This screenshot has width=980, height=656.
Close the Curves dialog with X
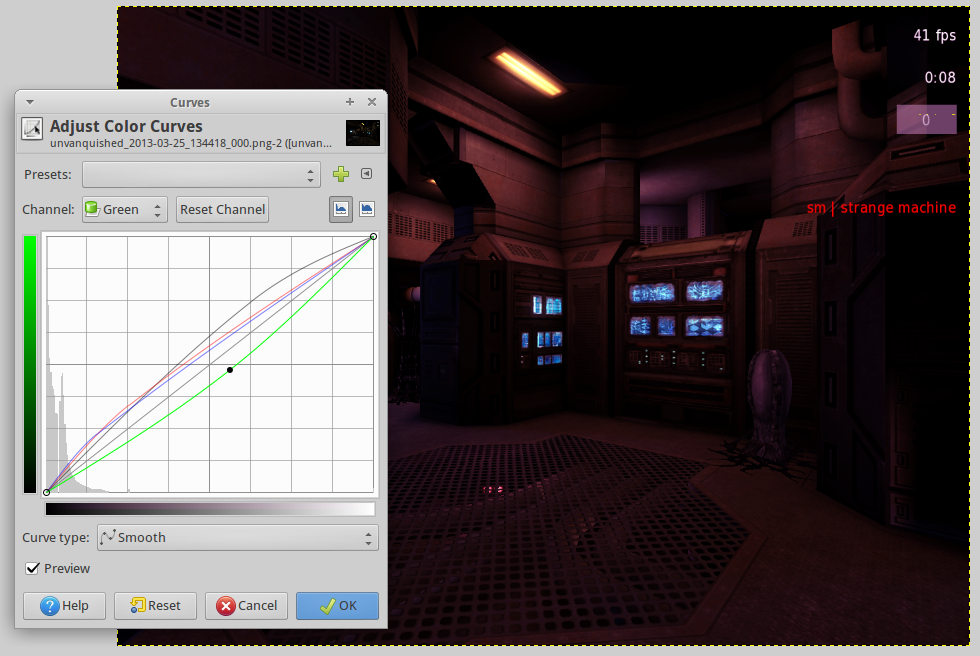coord(372,102)
